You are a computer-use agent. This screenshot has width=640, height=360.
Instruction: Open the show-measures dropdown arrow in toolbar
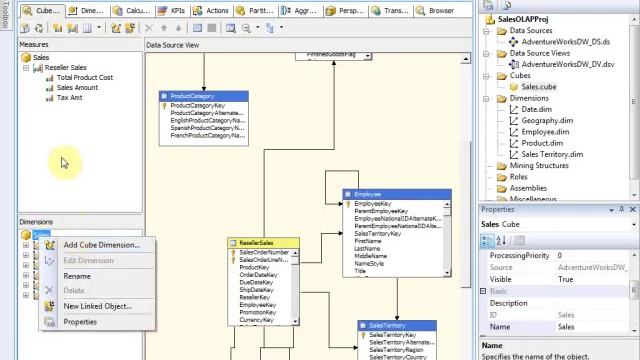(x=99, y=28)
